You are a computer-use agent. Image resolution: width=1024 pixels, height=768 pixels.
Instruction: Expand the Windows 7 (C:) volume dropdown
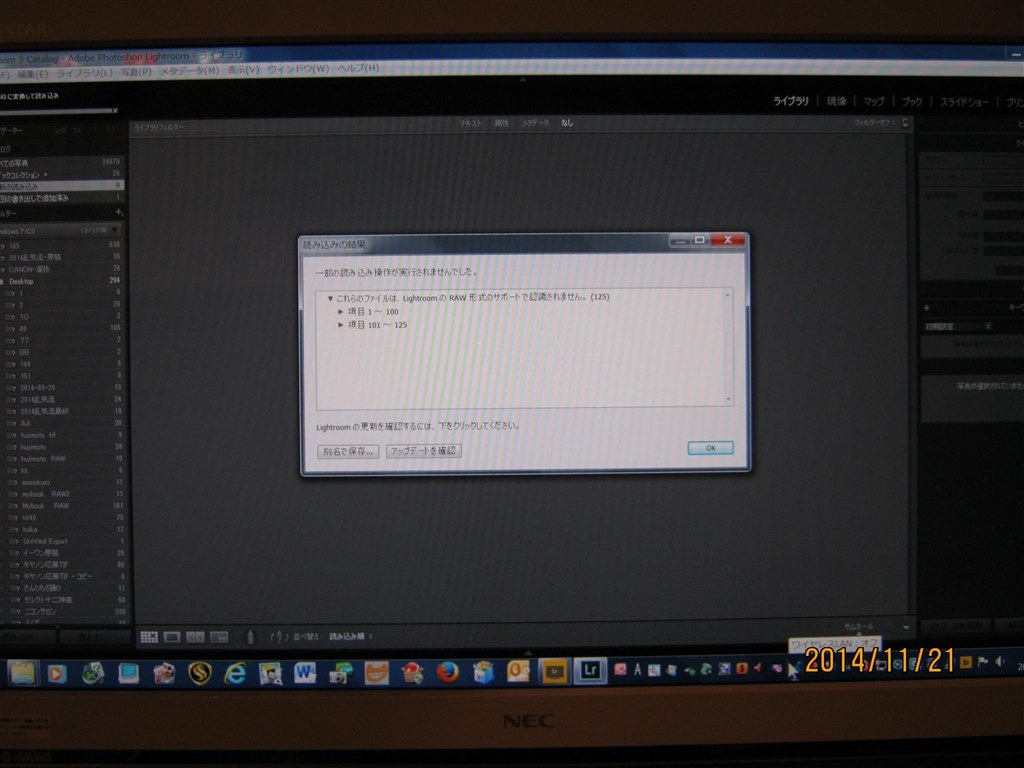(115, 230)
